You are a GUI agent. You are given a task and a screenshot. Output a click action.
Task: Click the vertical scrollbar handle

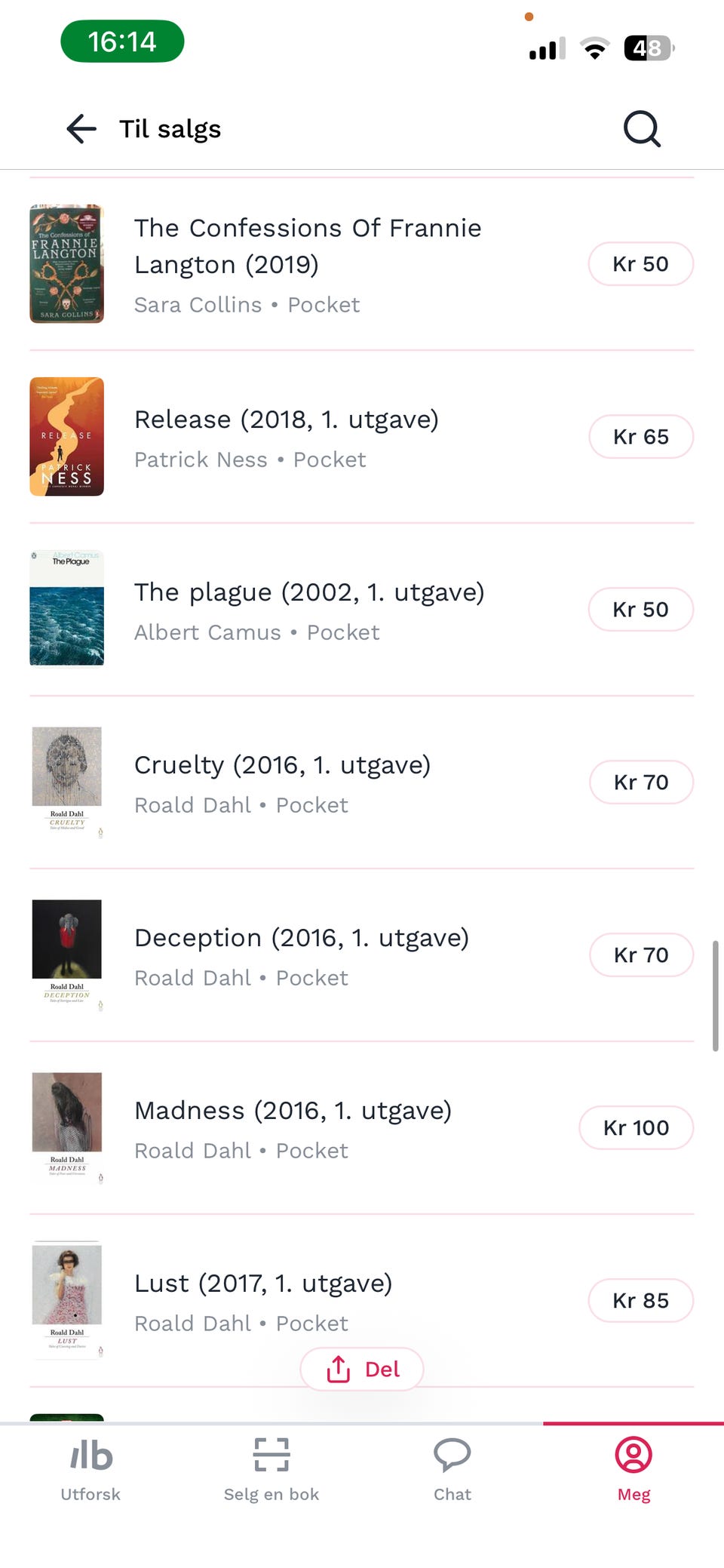coord(715,996)
